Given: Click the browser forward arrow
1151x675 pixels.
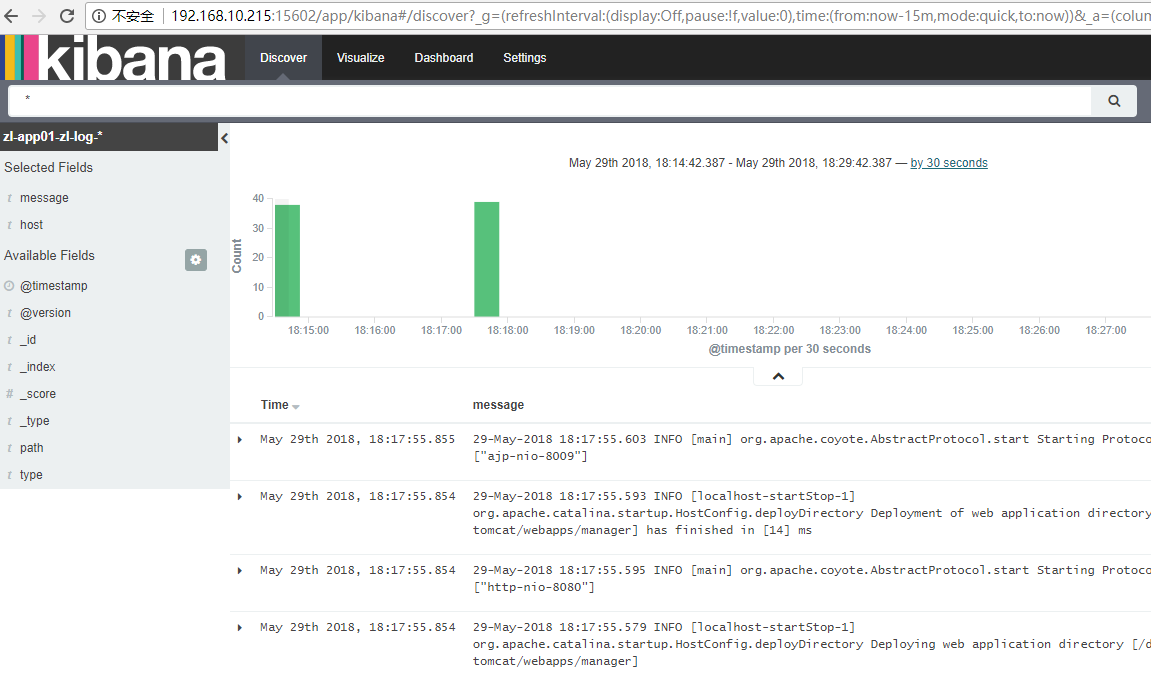Looking at the screenshot, I should (x=39, y=15).
